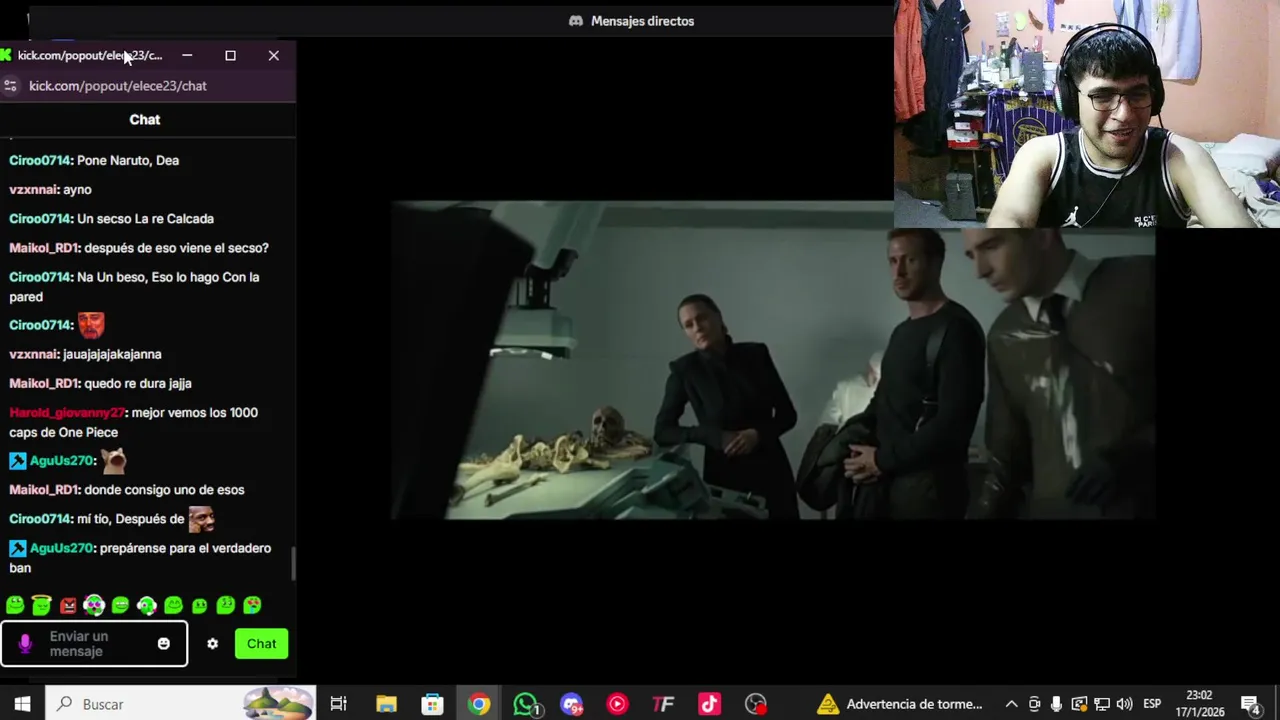Open Maikol_RD1 profile on 'quedo re dura' message

point(43,384)
